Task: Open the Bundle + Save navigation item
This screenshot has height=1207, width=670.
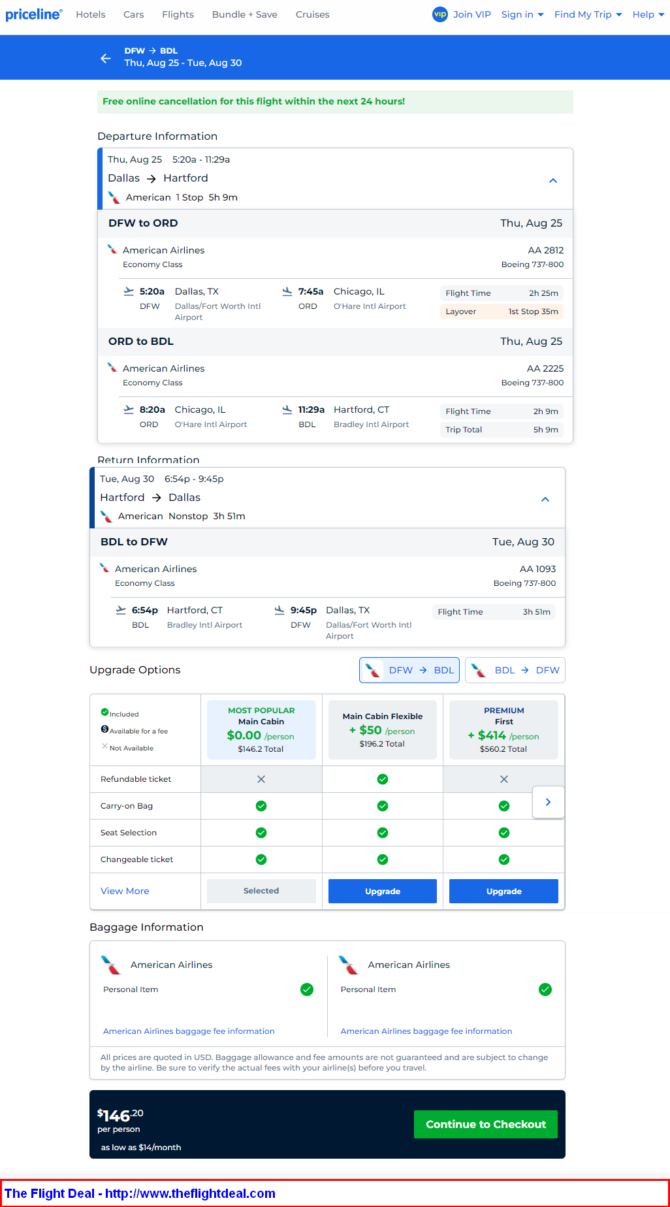Action: click(245, 15)
